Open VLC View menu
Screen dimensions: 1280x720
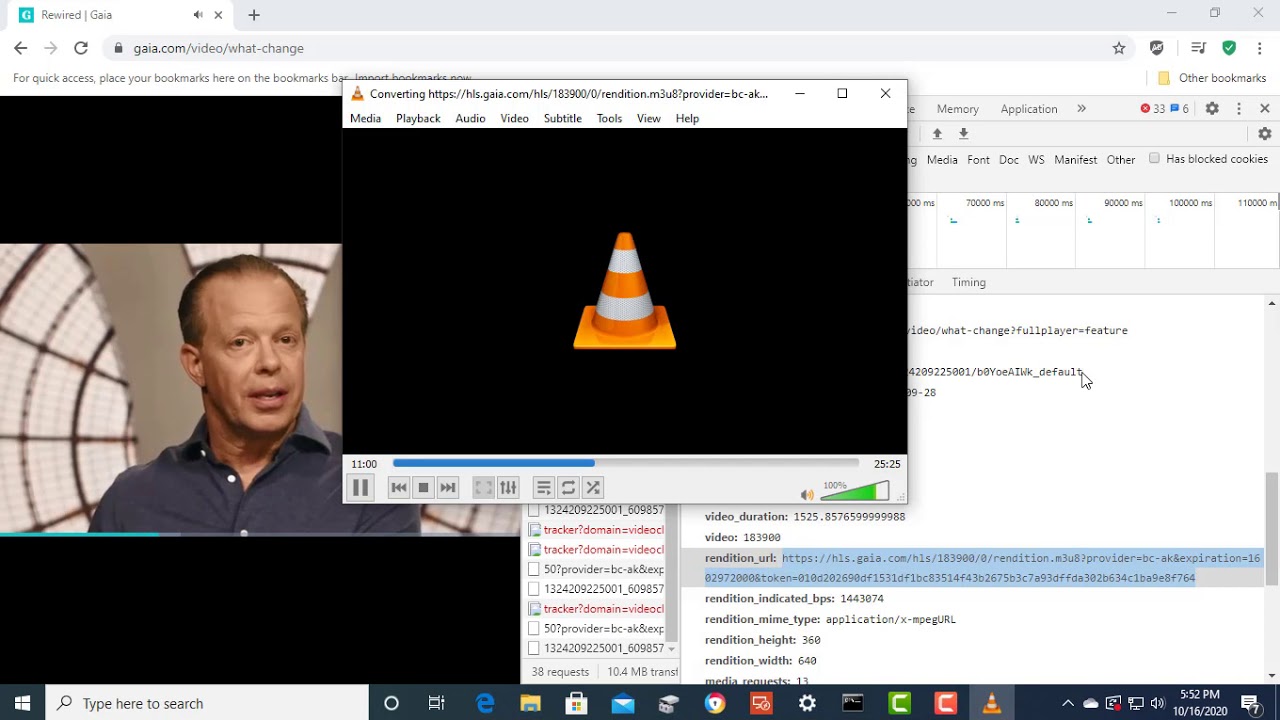[x=648, y=118]
